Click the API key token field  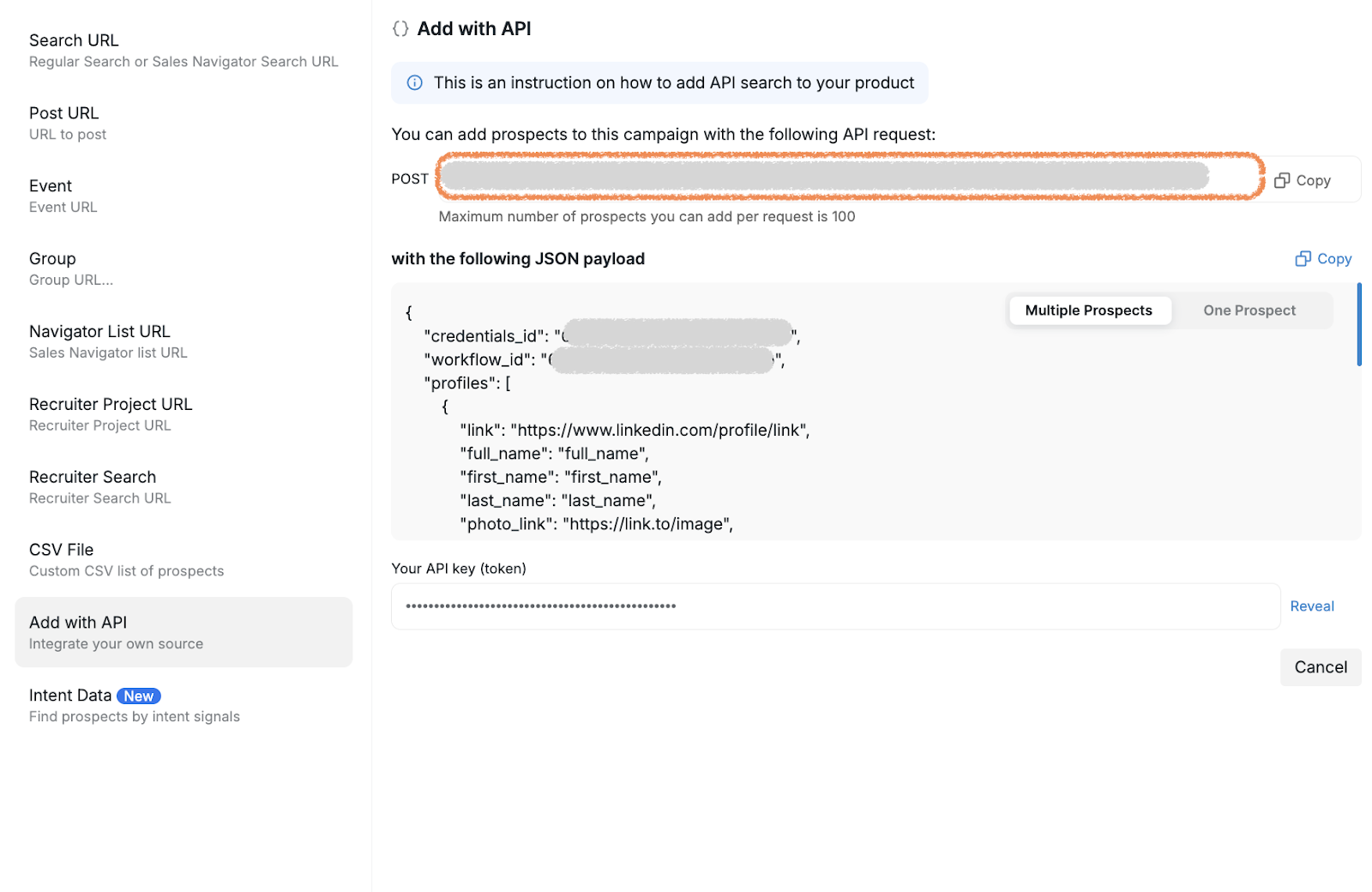tap(836, 606)
